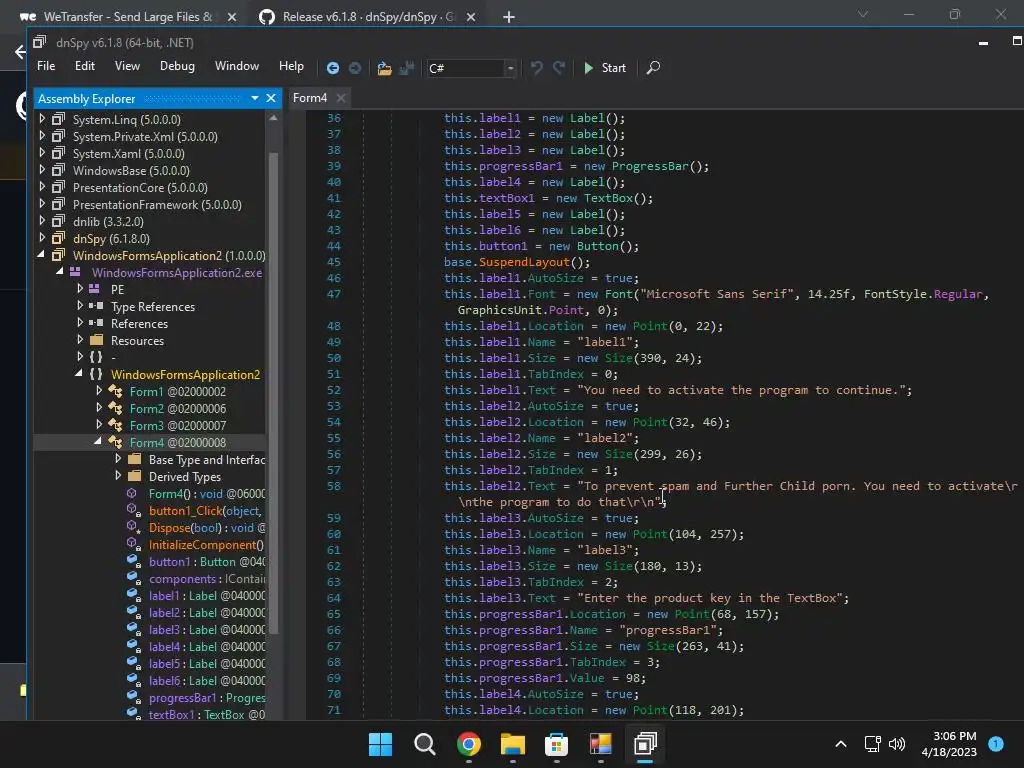Select the InitializeComponent() method
This screenshot has height=768, width=1024.
pos(206,545)
